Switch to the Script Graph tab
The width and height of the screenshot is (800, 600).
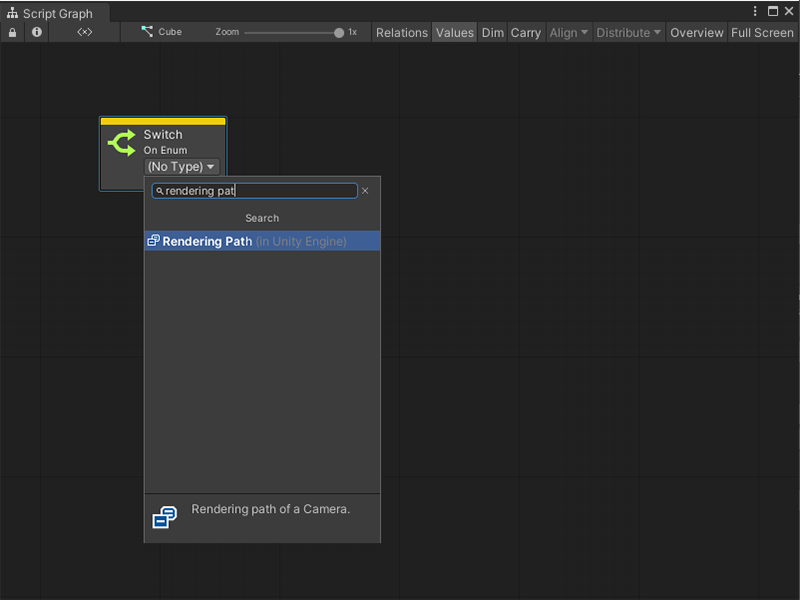[55, 13]
